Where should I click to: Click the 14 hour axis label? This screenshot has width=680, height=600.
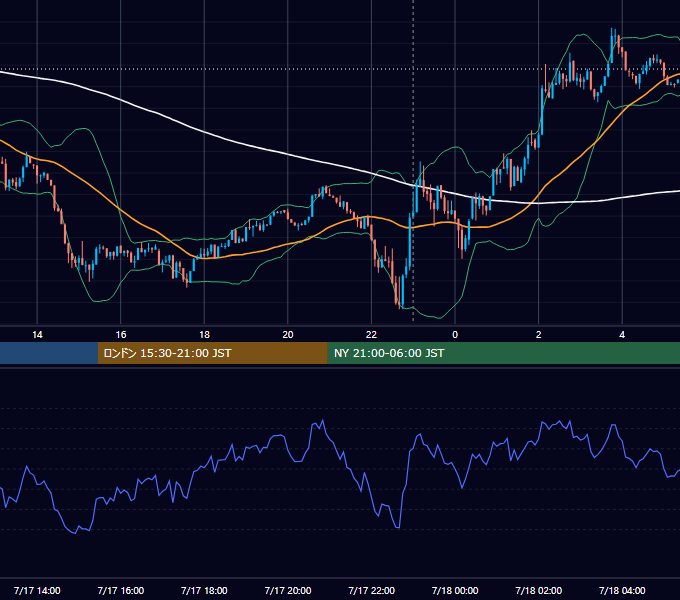[x=37, y=335]
